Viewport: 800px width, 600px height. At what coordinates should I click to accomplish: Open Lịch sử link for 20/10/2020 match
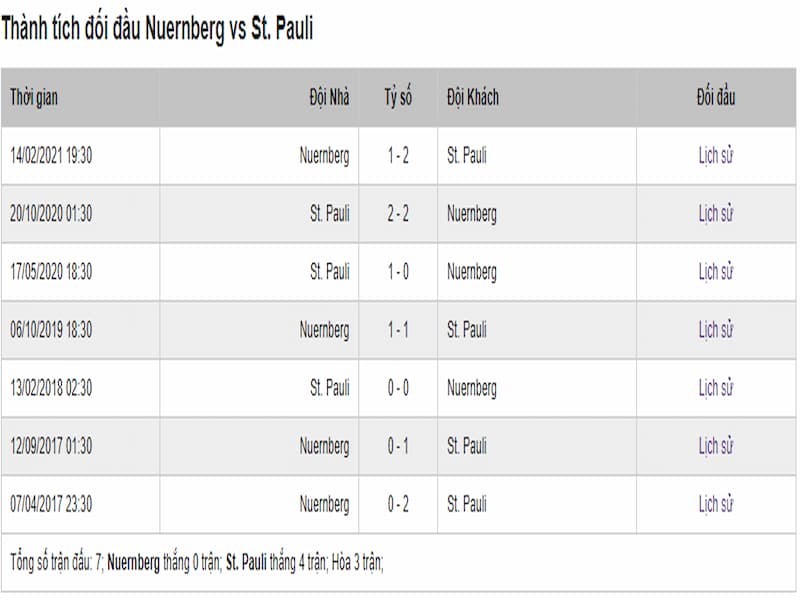(716, 214)
